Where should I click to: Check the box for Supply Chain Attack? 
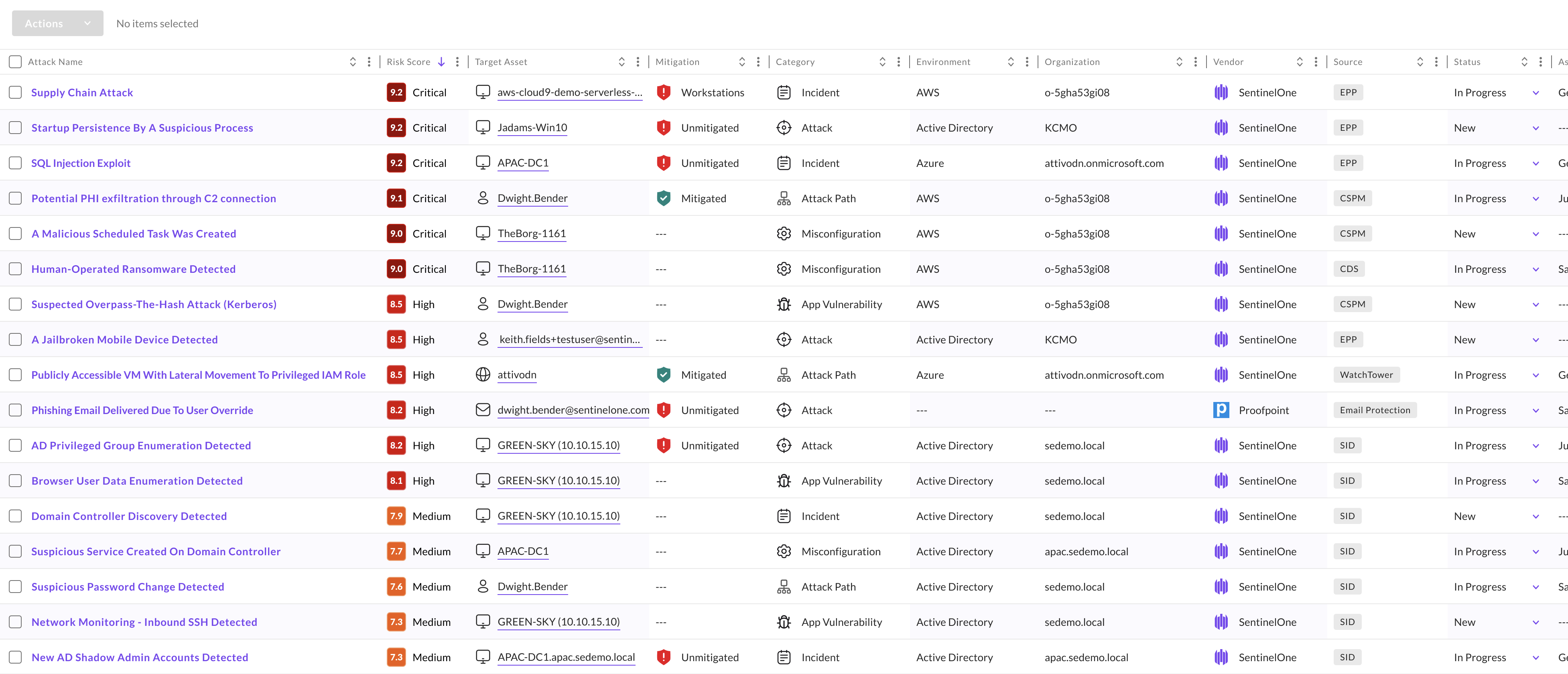click(15, 93)
